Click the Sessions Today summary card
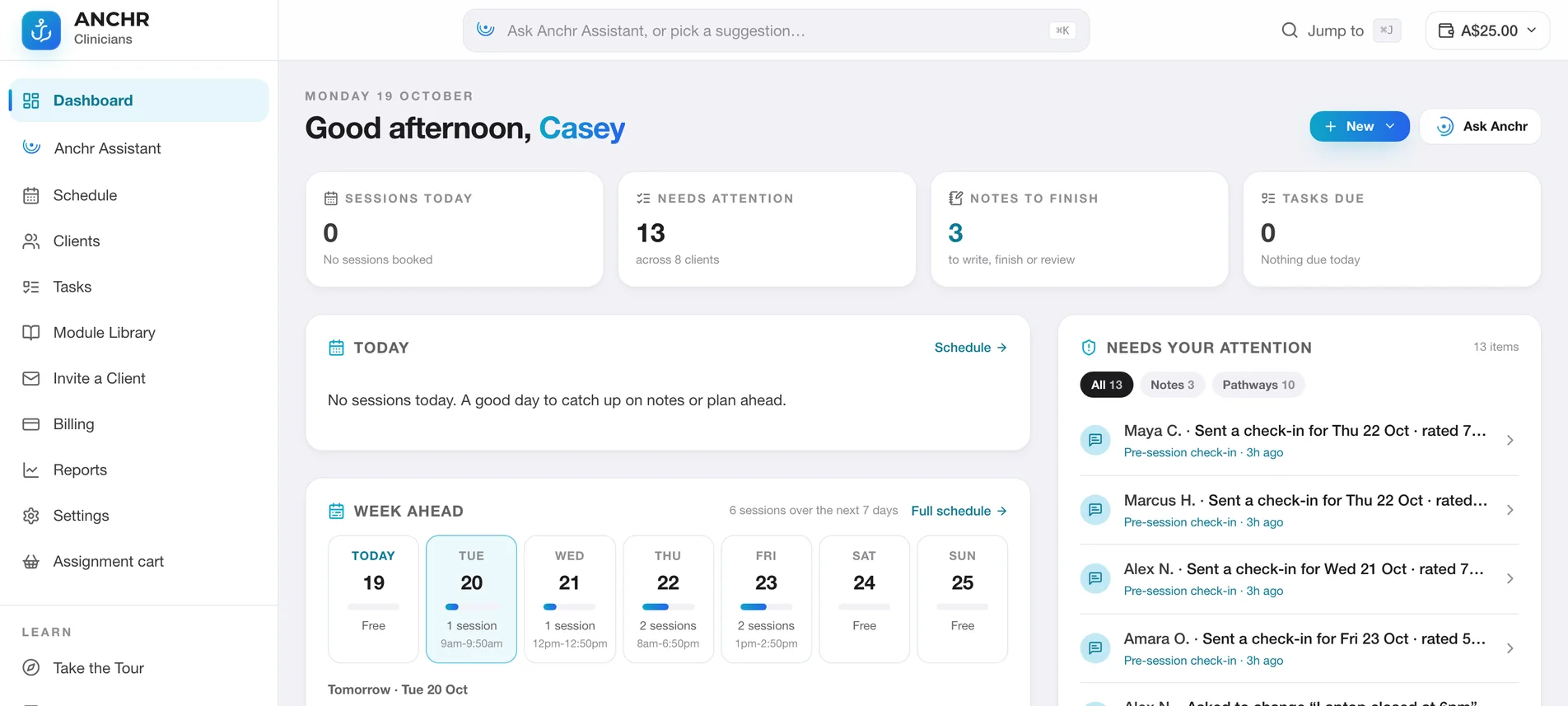This screenshot has width=1568, height=706. [455, 230]
